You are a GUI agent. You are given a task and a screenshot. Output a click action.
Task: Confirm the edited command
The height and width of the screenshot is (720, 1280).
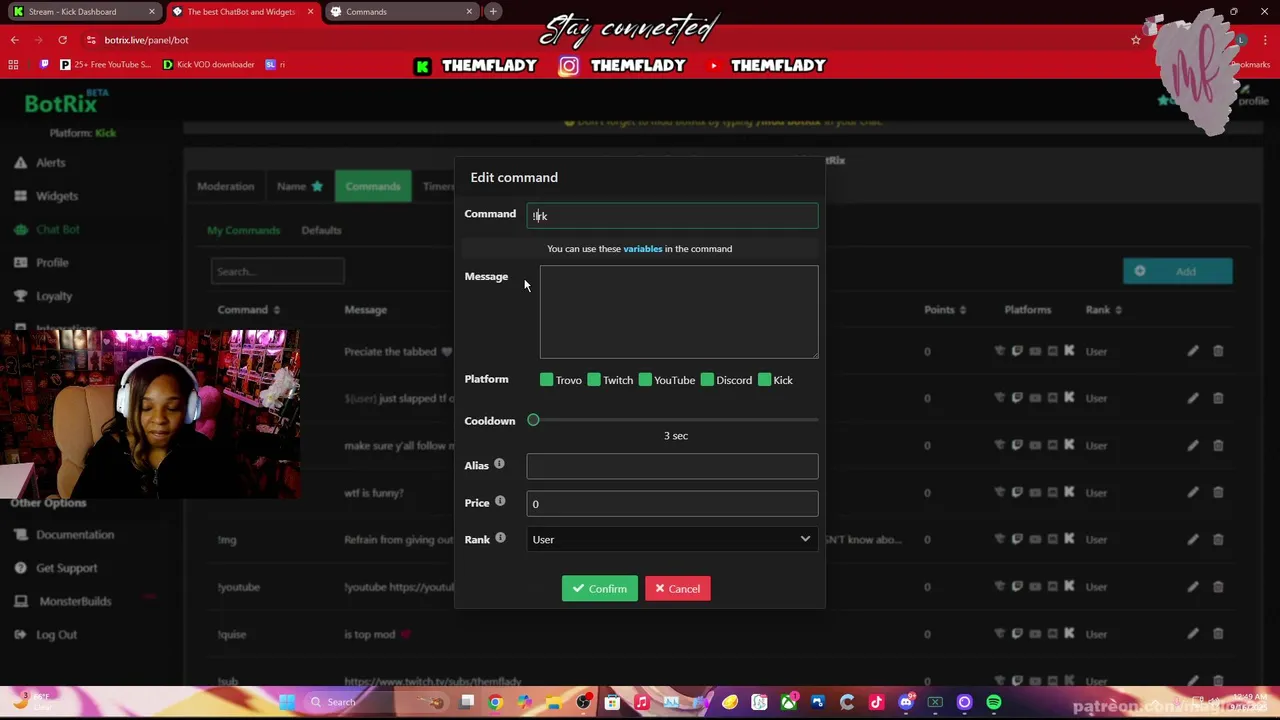click(x=599, y=589)
